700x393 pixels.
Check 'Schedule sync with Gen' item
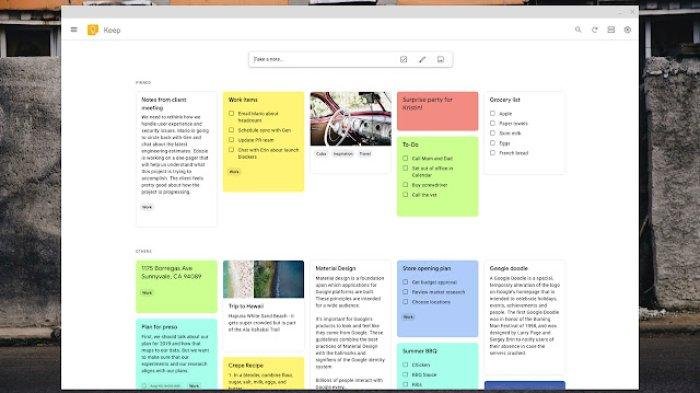coord(231,130)
